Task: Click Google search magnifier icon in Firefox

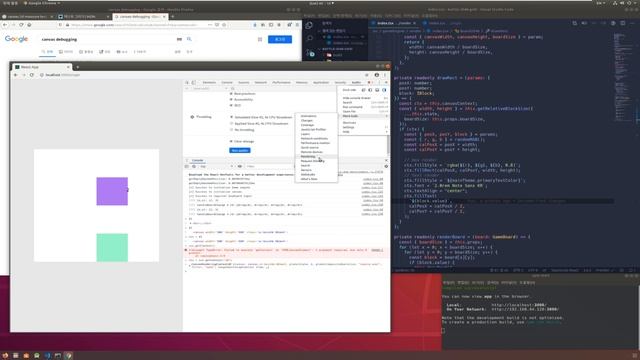Action: (x=189, y=39)
